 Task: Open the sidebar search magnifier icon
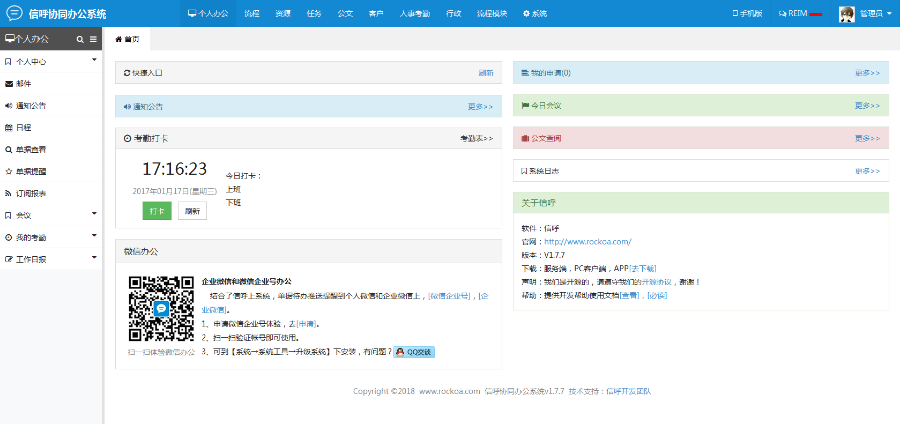[x=80, y=39]
